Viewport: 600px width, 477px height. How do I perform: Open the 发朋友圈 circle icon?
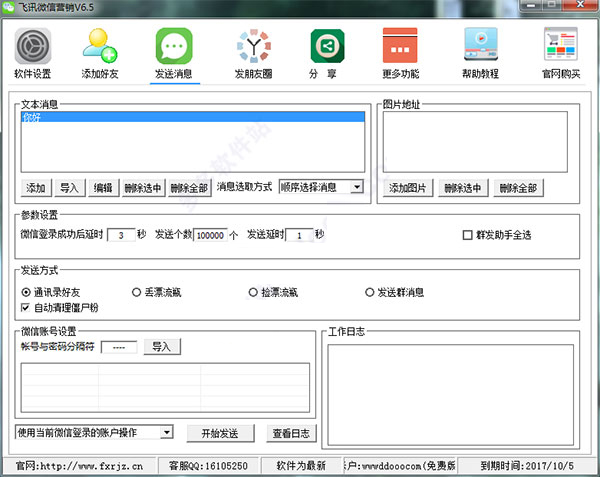(x=254, y=46)
